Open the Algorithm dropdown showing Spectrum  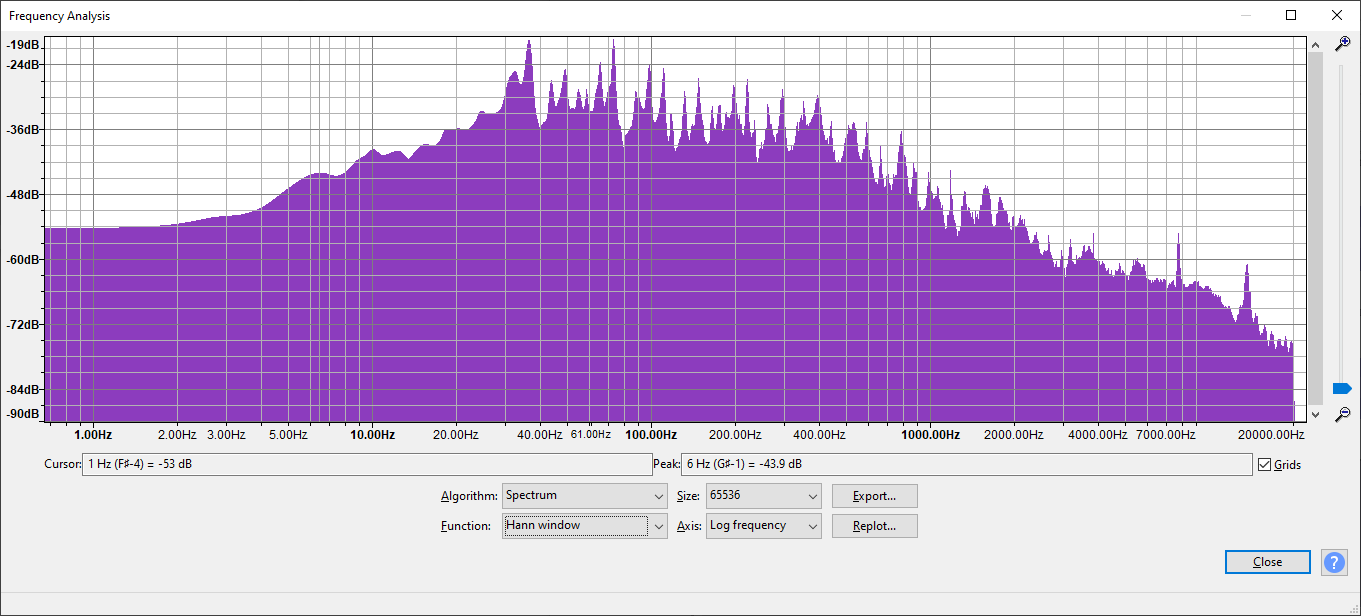(x=584, y=496)
